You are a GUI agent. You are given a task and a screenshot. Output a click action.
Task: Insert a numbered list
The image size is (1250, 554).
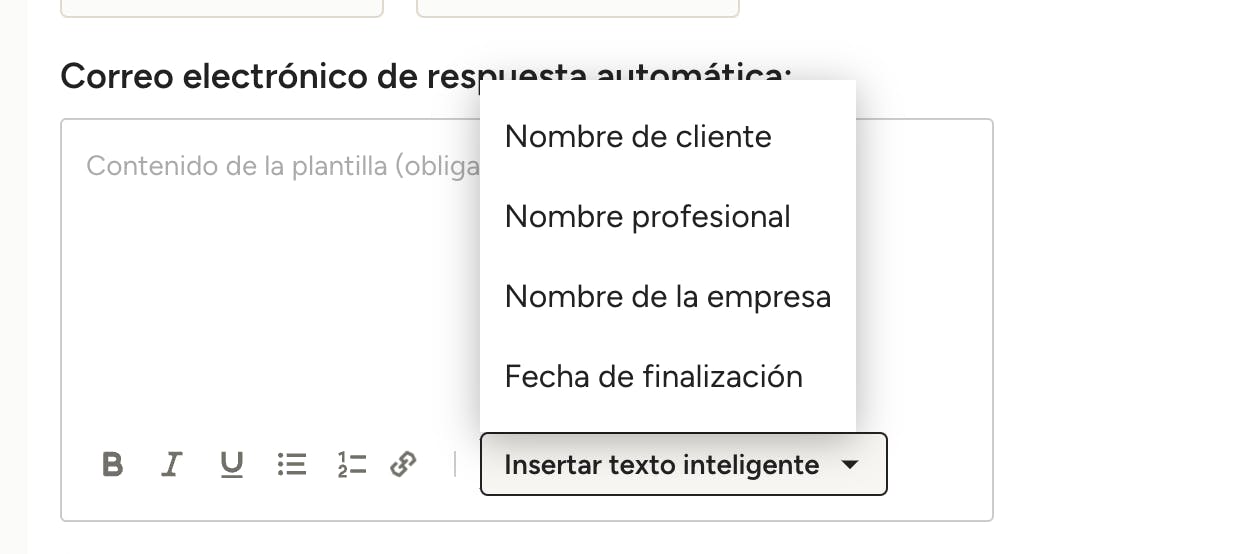(352, 464)
